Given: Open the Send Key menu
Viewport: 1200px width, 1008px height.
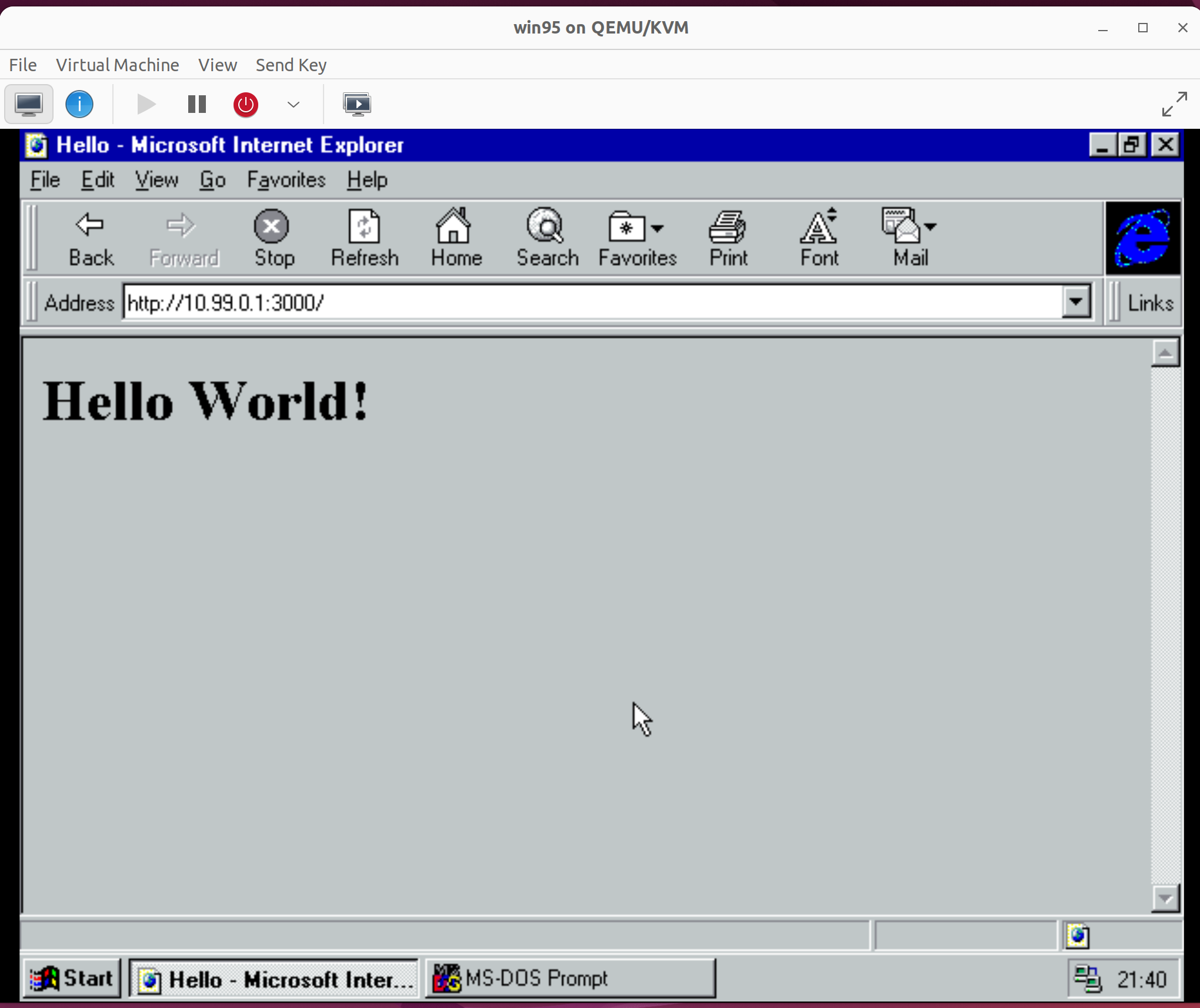Looking at the screenshot, I should pyautogui.click(x=291, y=65).
